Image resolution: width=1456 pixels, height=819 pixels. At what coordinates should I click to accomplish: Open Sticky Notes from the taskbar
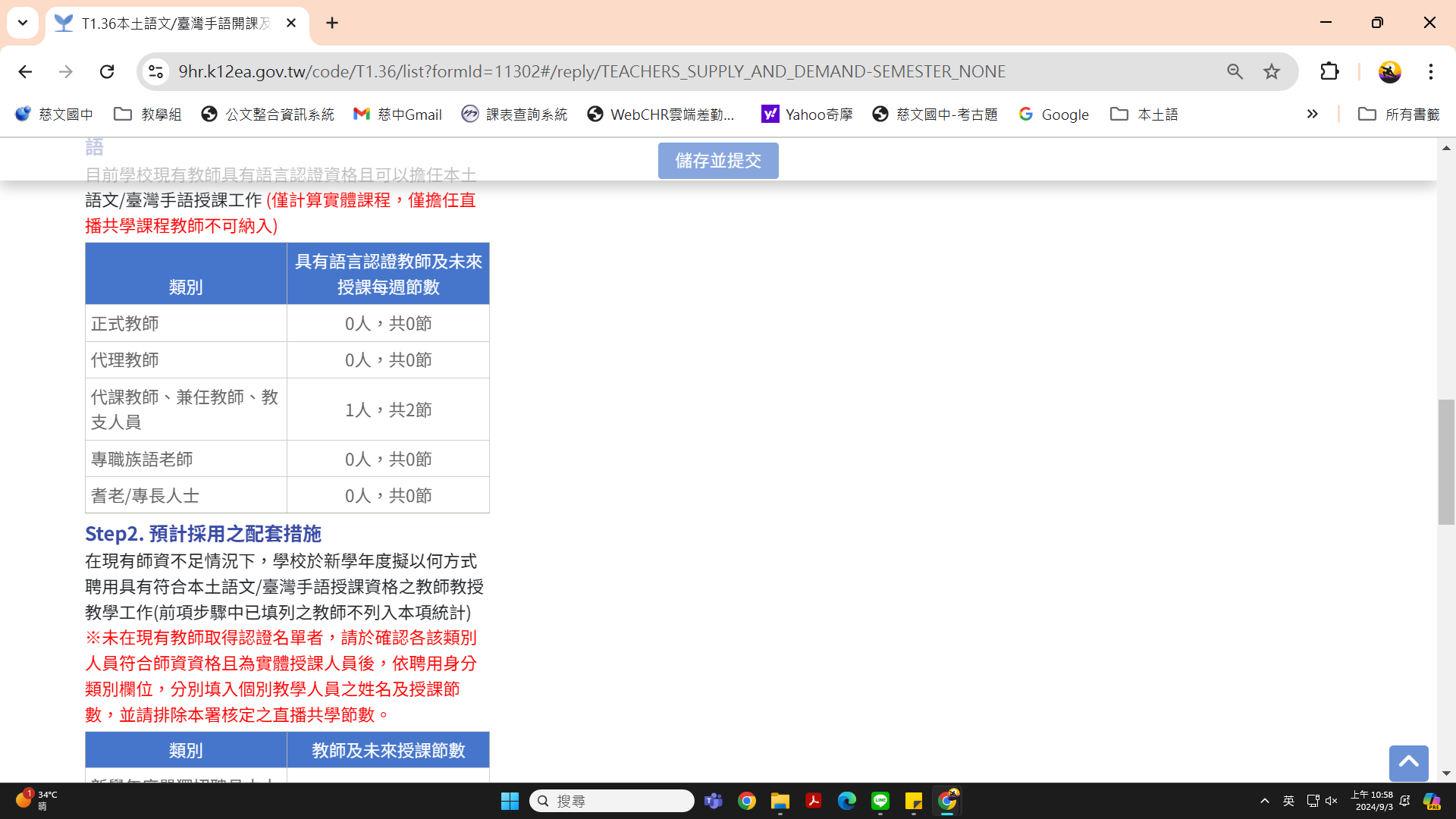(x=914, y=801)
